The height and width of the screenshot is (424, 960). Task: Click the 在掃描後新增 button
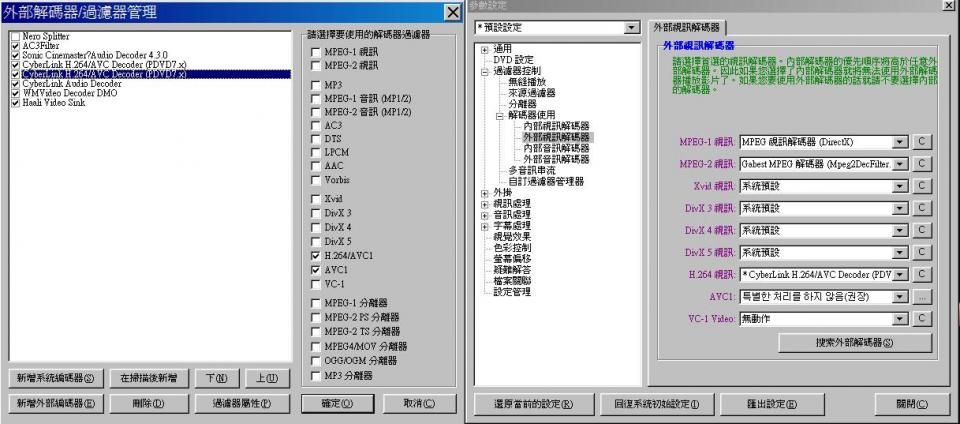(x=149, y=378)
